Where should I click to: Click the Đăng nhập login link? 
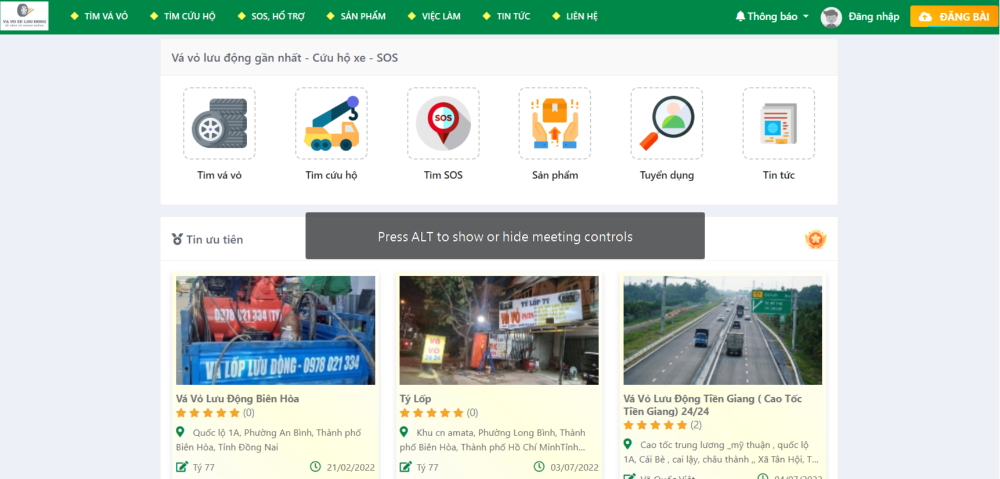tap(873, 17)
